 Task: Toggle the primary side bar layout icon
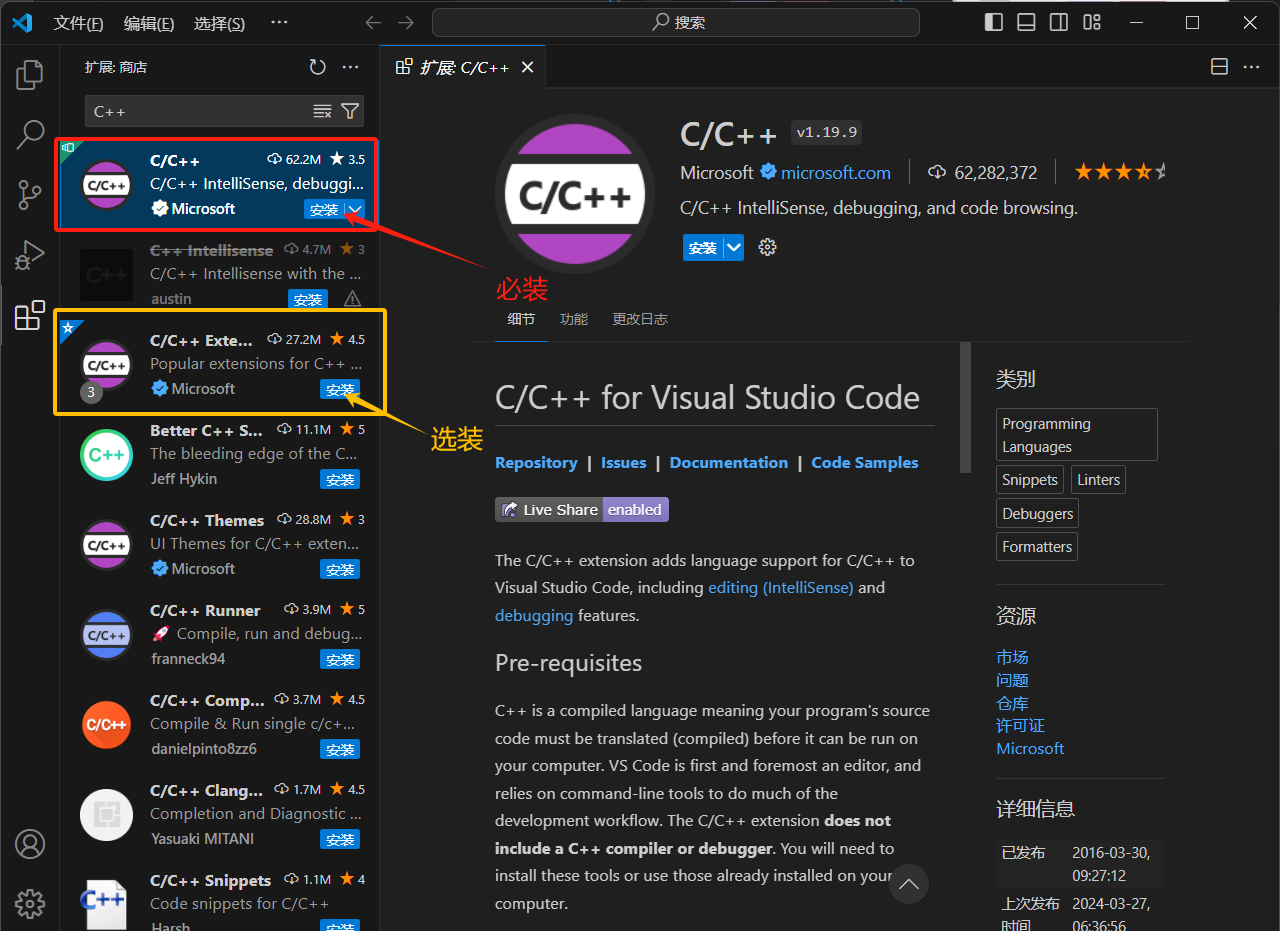click(994, 22)
